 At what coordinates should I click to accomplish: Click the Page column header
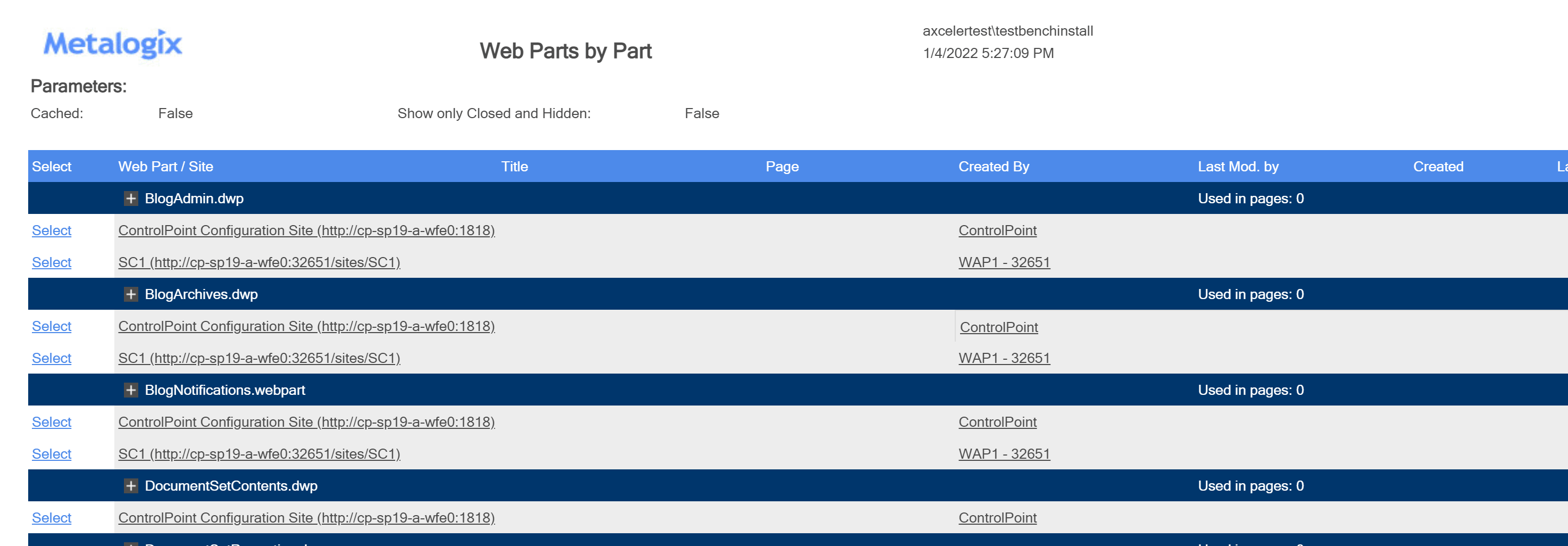(781, 166)
